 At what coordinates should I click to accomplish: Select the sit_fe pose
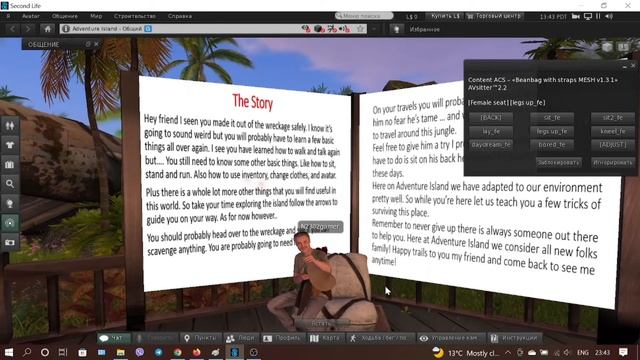point(552,118)
